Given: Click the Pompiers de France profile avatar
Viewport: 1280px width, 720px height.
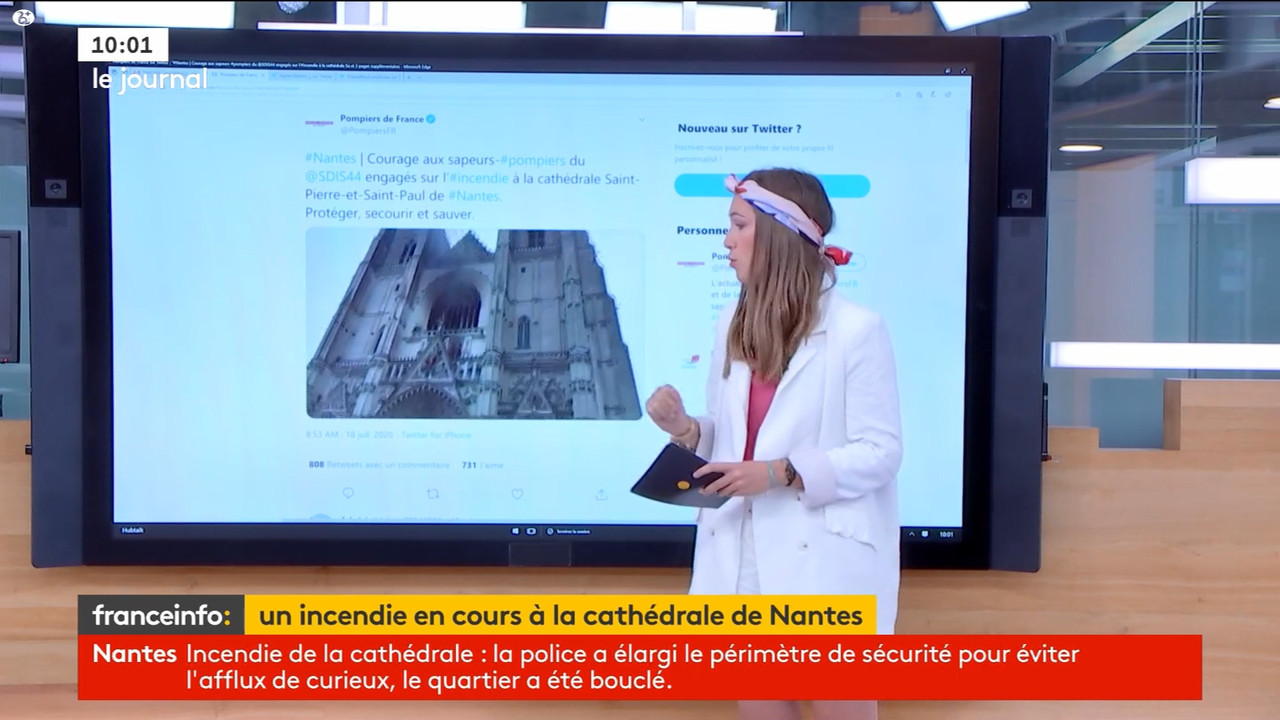Looking at the screenshot, I should pos(319,123).
